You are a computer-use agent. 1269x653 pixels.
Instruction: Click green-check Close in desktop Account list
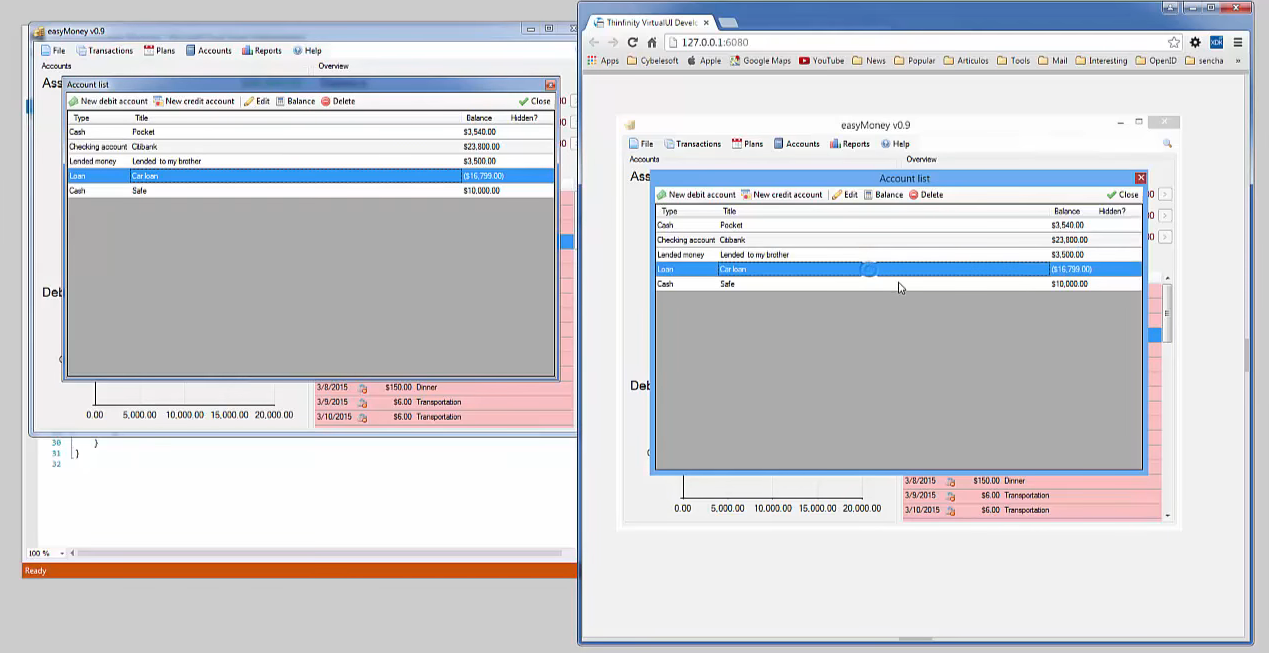click(x=535, y=101)
